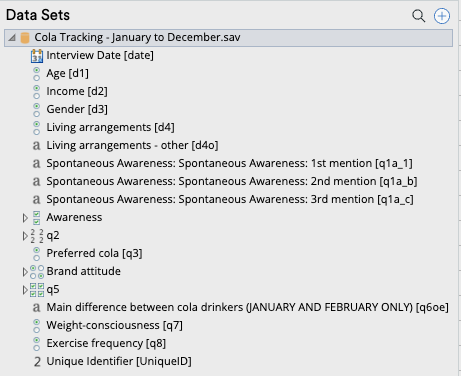
Task: Select Spontaneous Awareness 3rd mention [q1a_c]
Action: tap(230, 199)
